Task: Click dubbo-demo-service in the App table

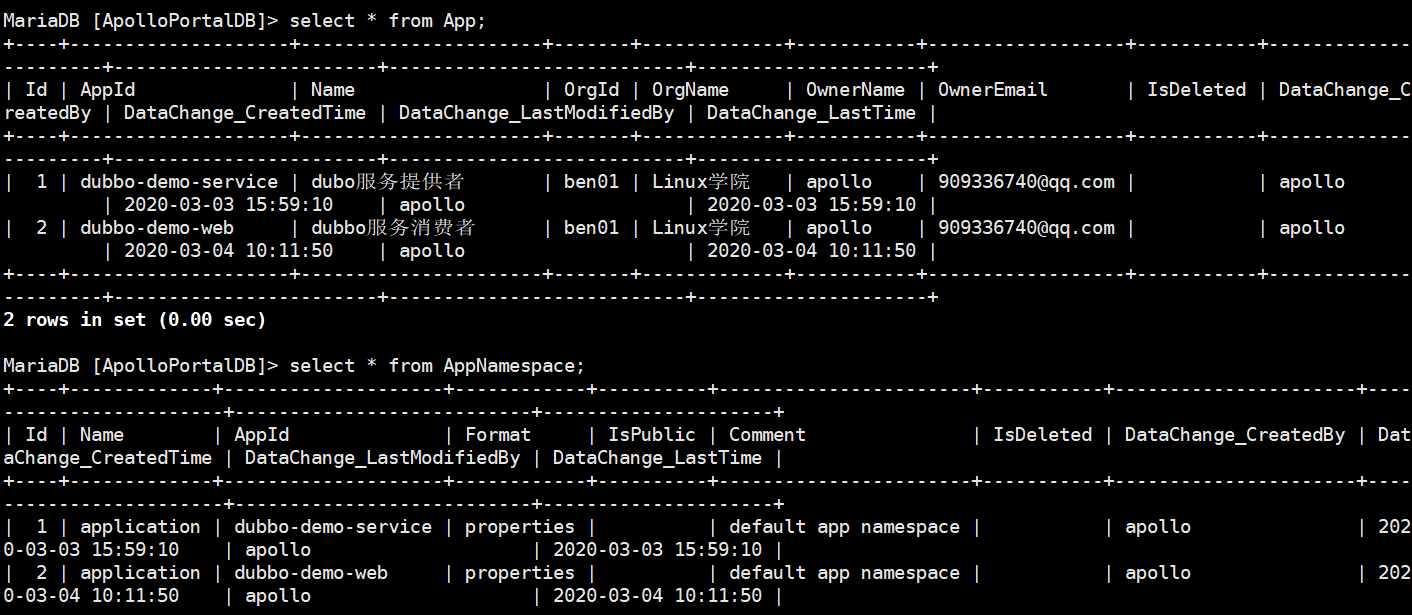Action: pos(178,181)
